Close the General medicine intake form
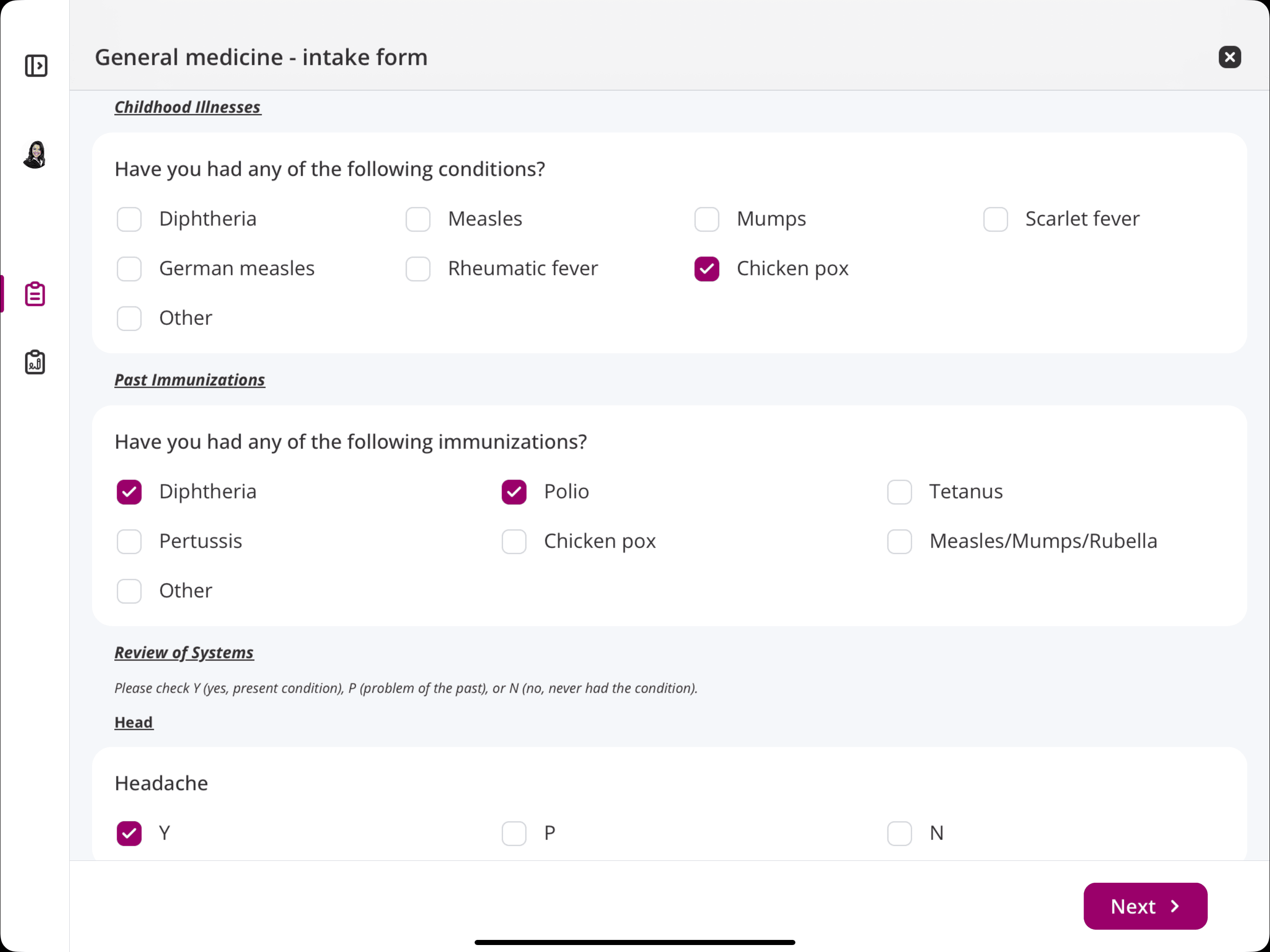Viewport: 1270px width, 952px height. [x=1229, y=56]
